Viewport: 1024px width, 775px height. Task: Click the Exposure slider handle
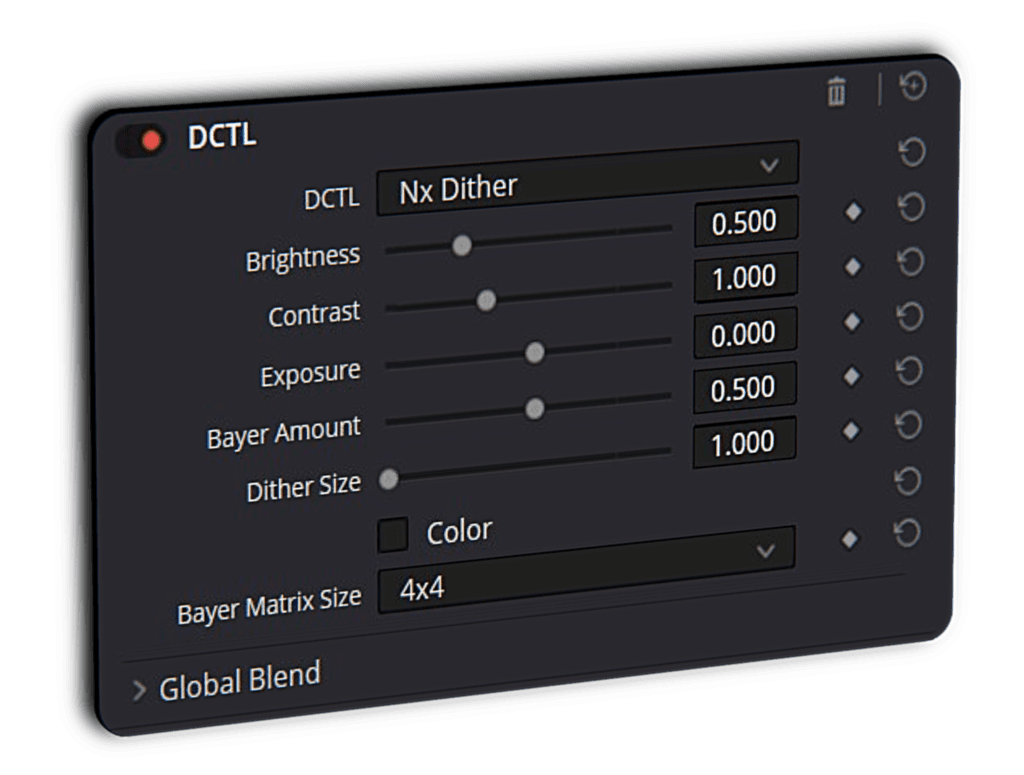pyautogui.click(x=535, y=353)
